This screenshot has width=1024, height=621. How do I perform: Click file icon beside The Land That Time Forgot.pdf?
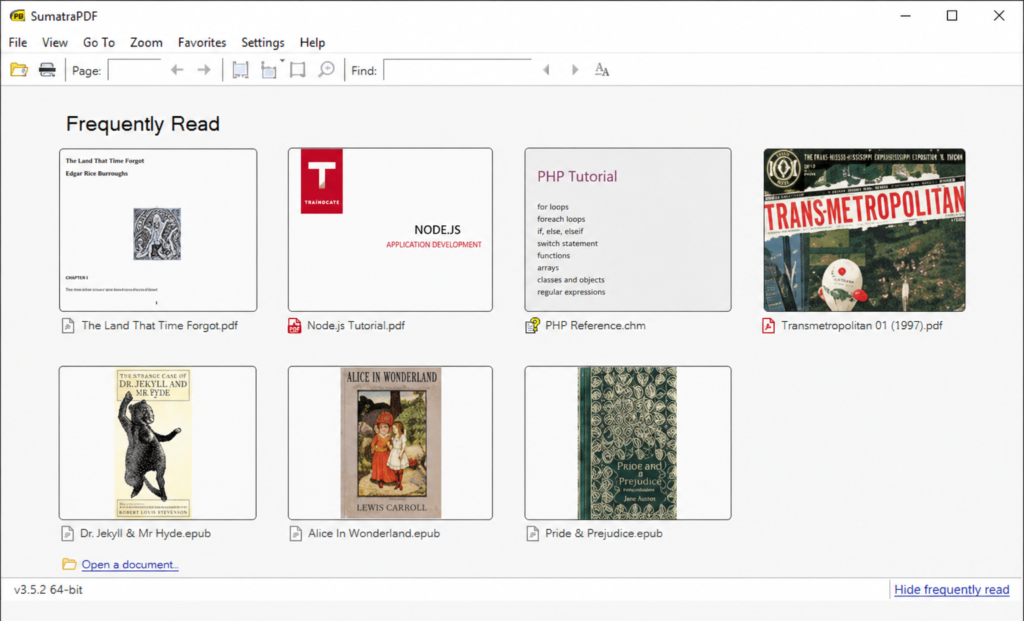pyautogui.click(x=68, y=325)
